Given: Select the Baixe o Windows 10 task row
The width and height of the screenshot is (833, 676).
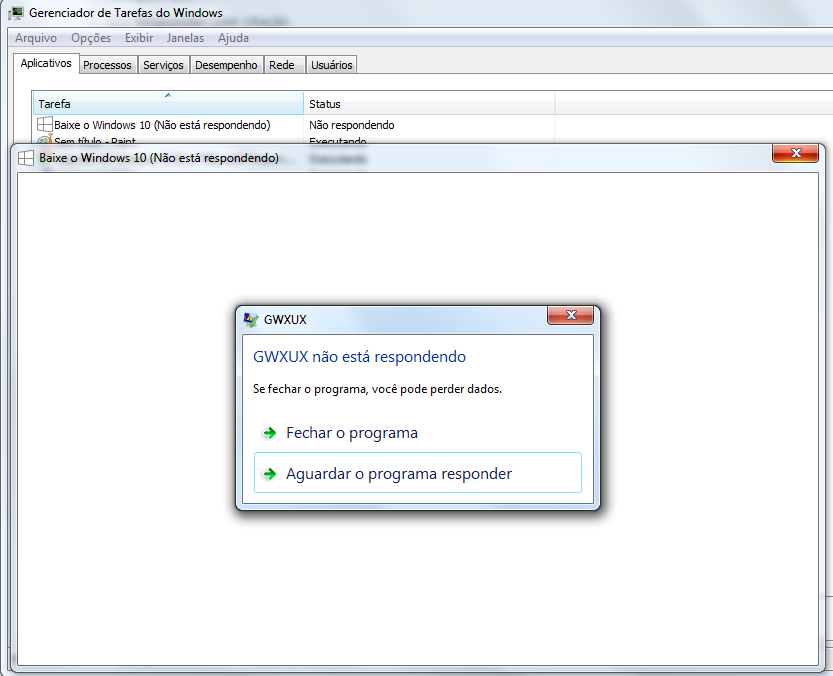Looking at the screenshot, I should (162, 125).
